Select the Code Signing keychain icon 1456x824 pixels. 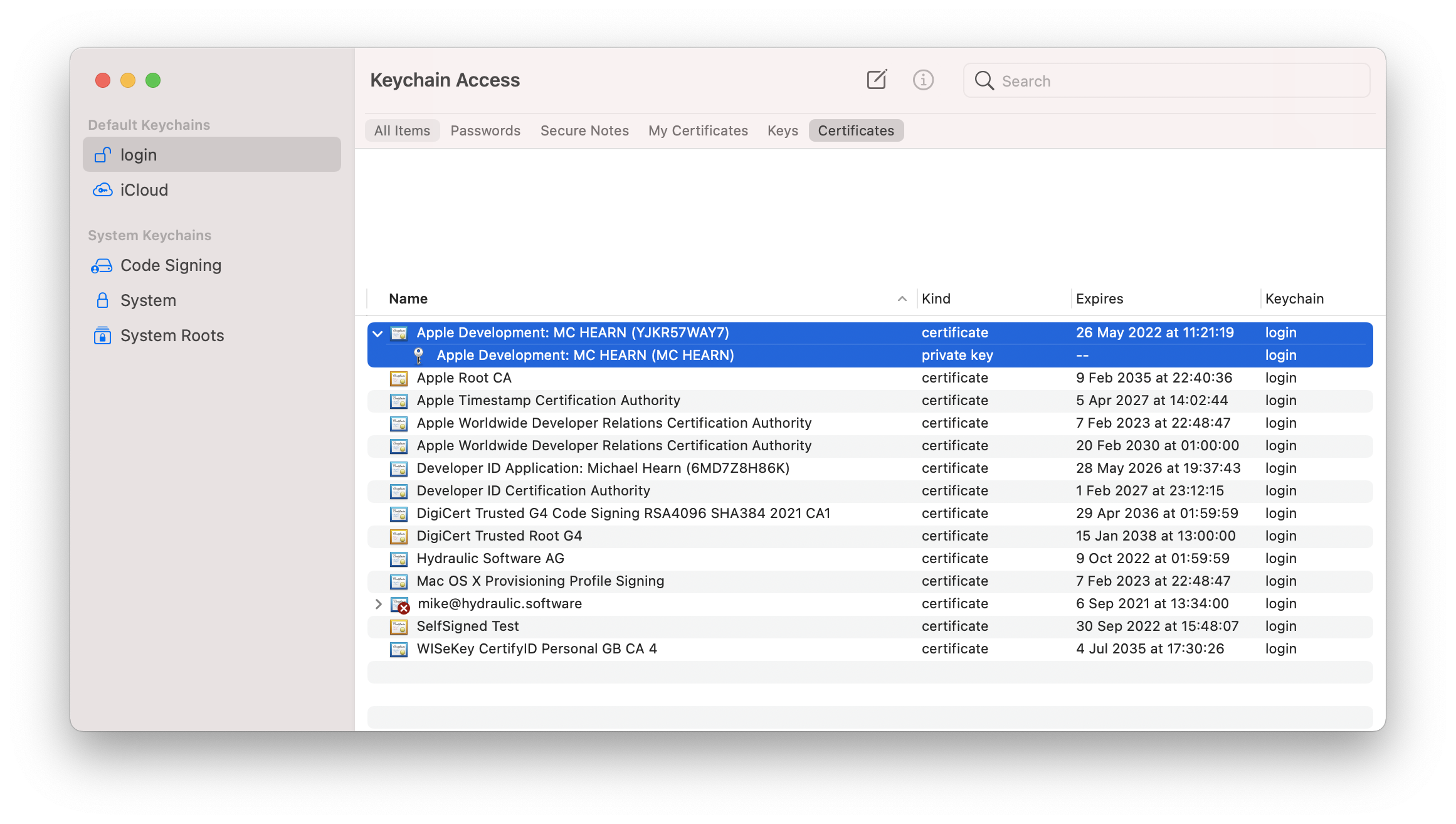(102, 265)
